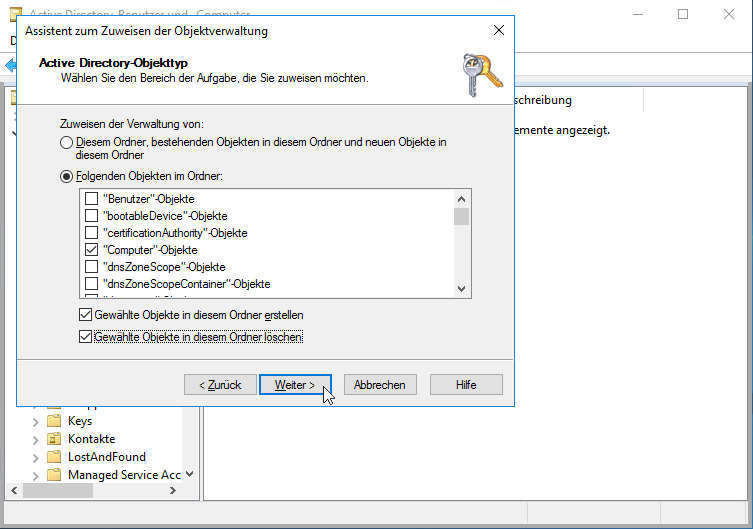Image resolution: width=753 pixels, height=529 pixels.
Task: Maximize the Active Directory main window
Action: coord(683,14)
